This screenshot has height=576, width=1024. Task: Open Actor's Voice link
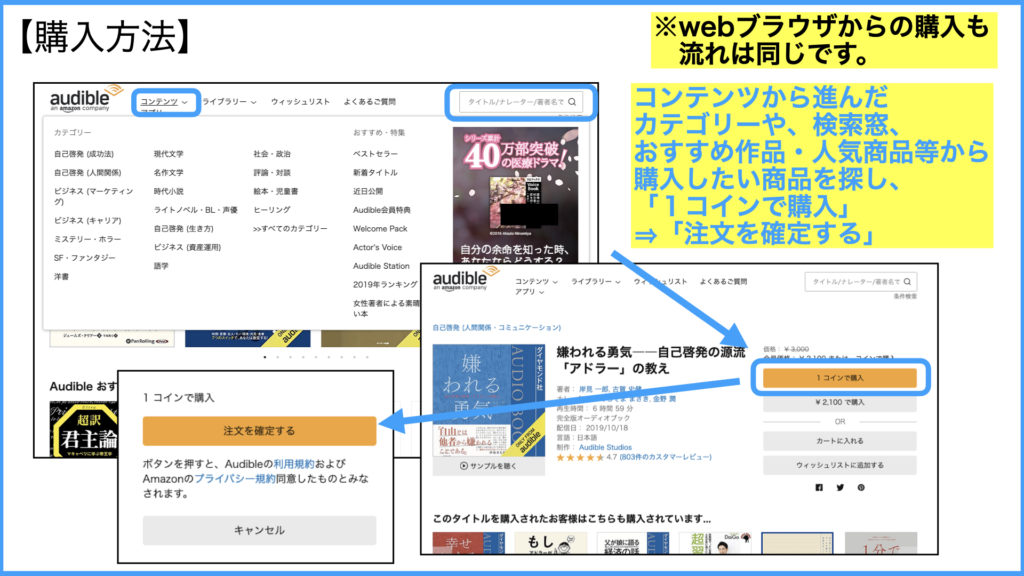pyautogui.click(x=377, y=248)
